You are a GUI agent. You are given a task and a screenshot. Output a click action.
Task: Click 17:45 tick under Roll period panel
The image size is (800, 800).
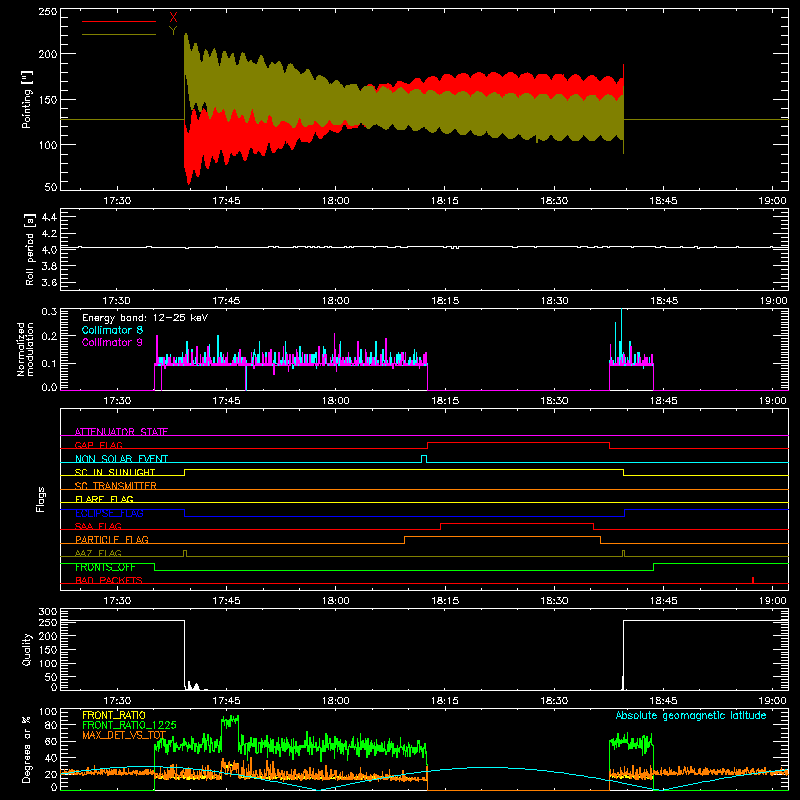point(227,301)
